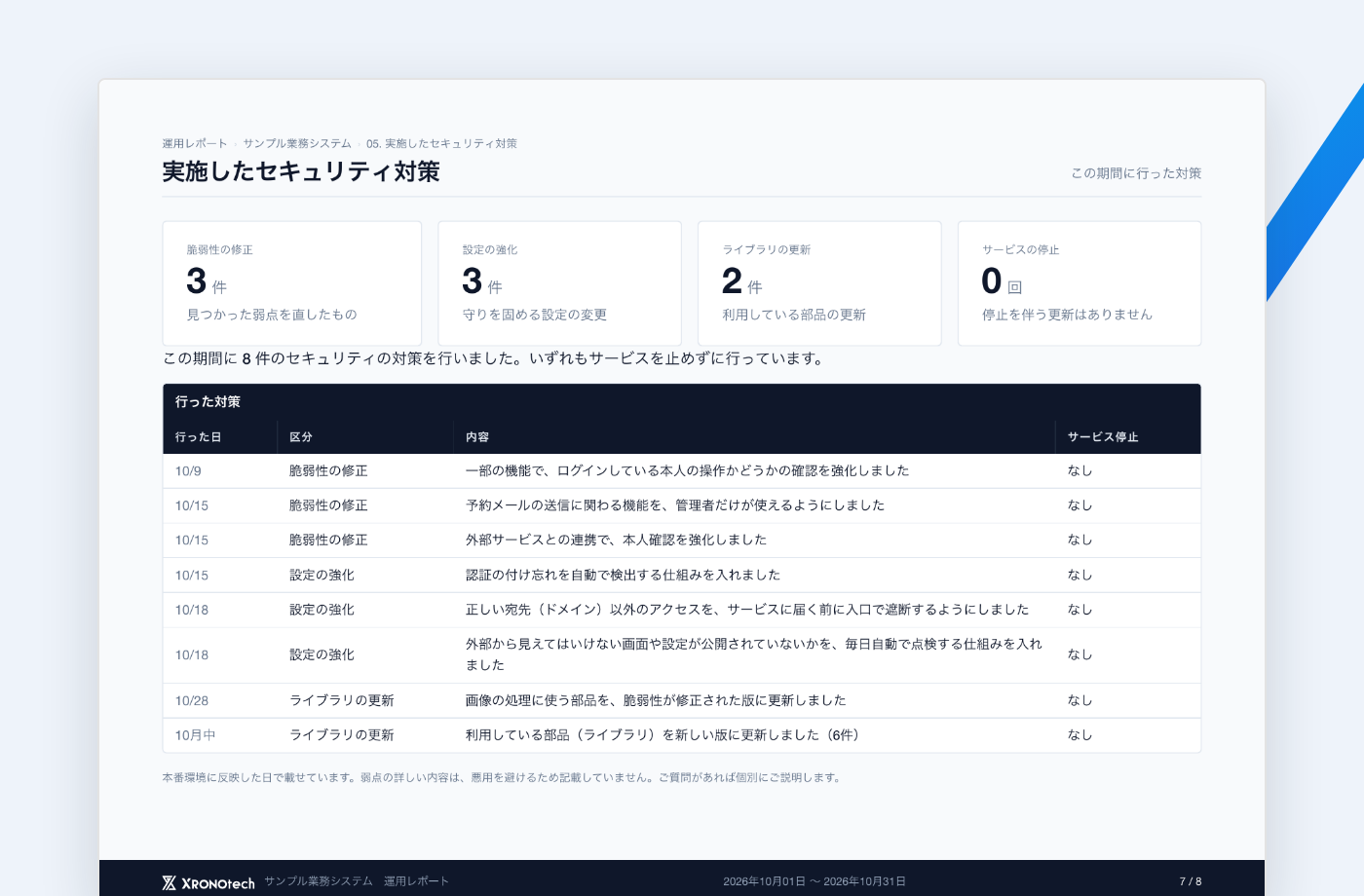The height and width of the screenshot is (896, 1364).
Task: Click the 10/28 date cell
Action: 192,701
